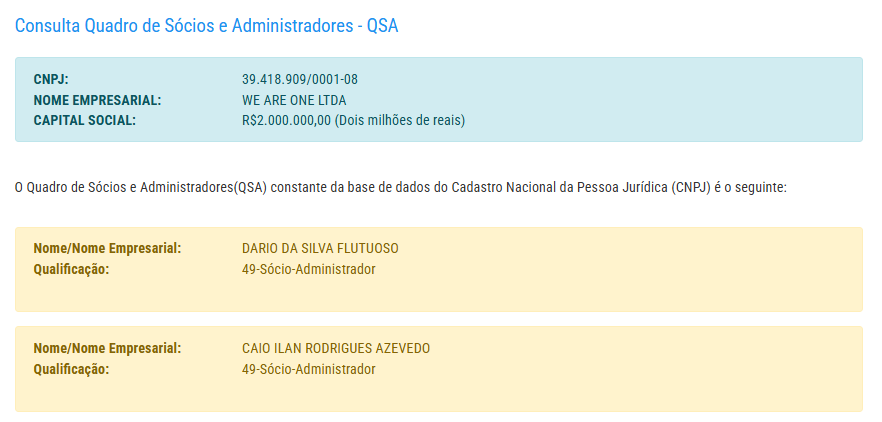
Task: Click the '(CNPJ)' abbreviation in the paragraph
Action: pos(691,187)
